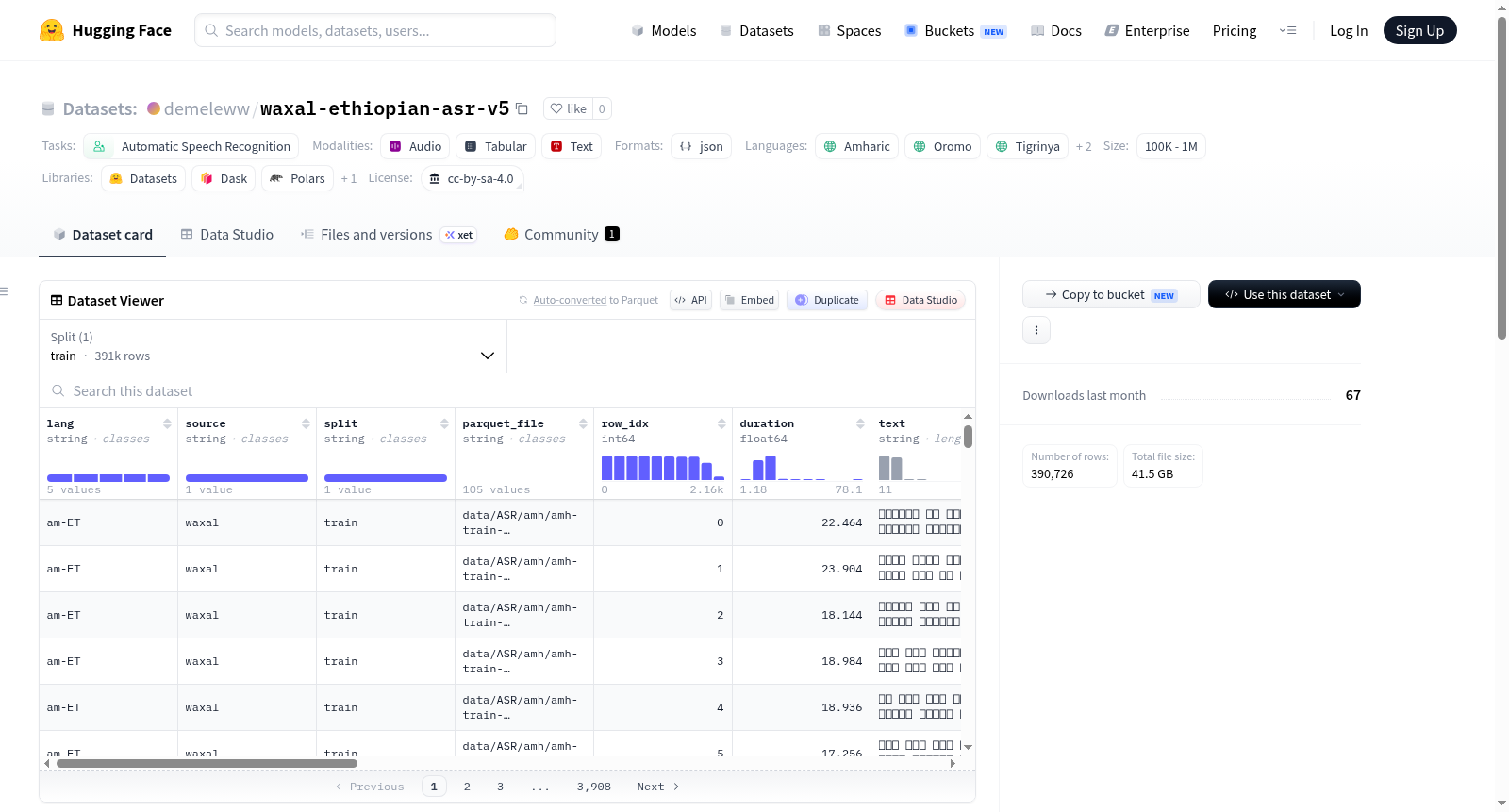Click the API button in Dataset Viewer
The width and height of the screenshot is (1509, 812).
coord(690,300)
